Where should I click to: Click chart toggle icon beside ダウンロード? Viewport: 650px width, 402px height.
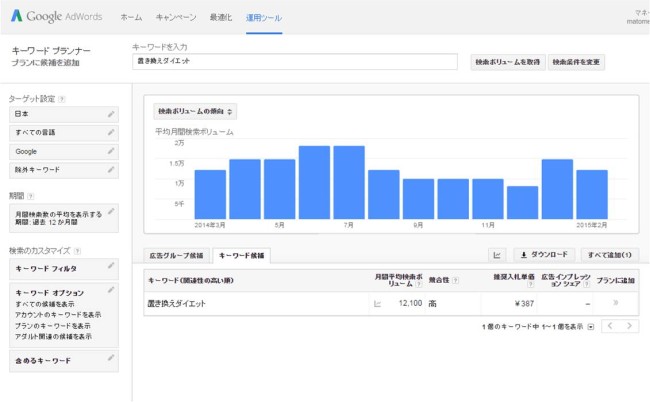[x=497, y=255]
